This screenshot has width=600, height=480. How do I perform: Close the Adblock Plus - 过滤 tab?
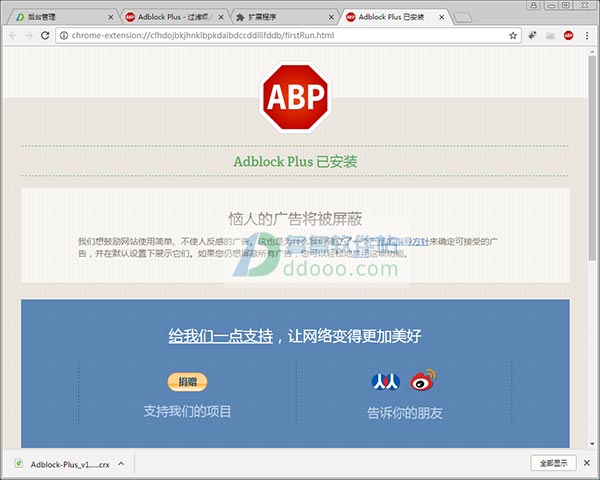pyautogui.click(x=221, y=17)
